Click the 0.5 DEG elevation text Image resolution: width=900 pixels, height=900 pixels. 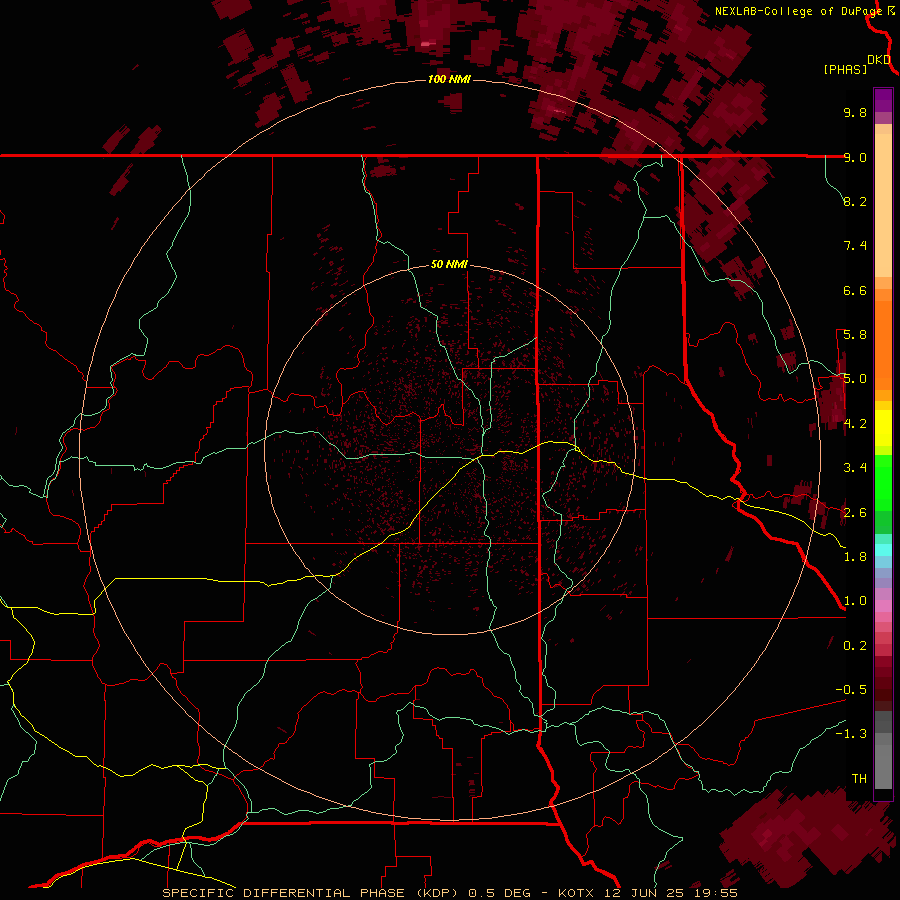coord(501,893)
